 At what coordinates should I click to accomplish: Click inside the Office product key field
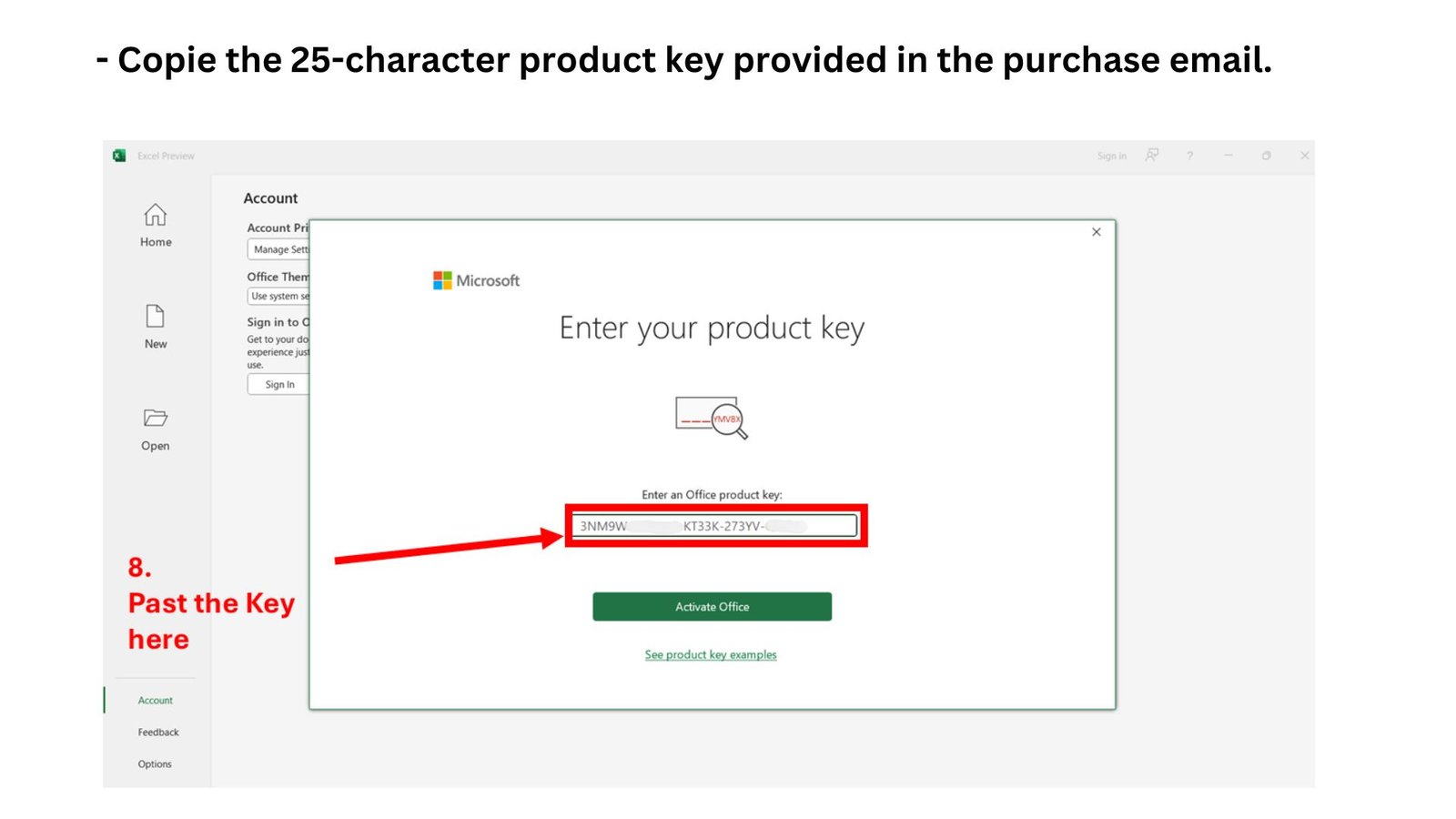[x=713, y=525]
